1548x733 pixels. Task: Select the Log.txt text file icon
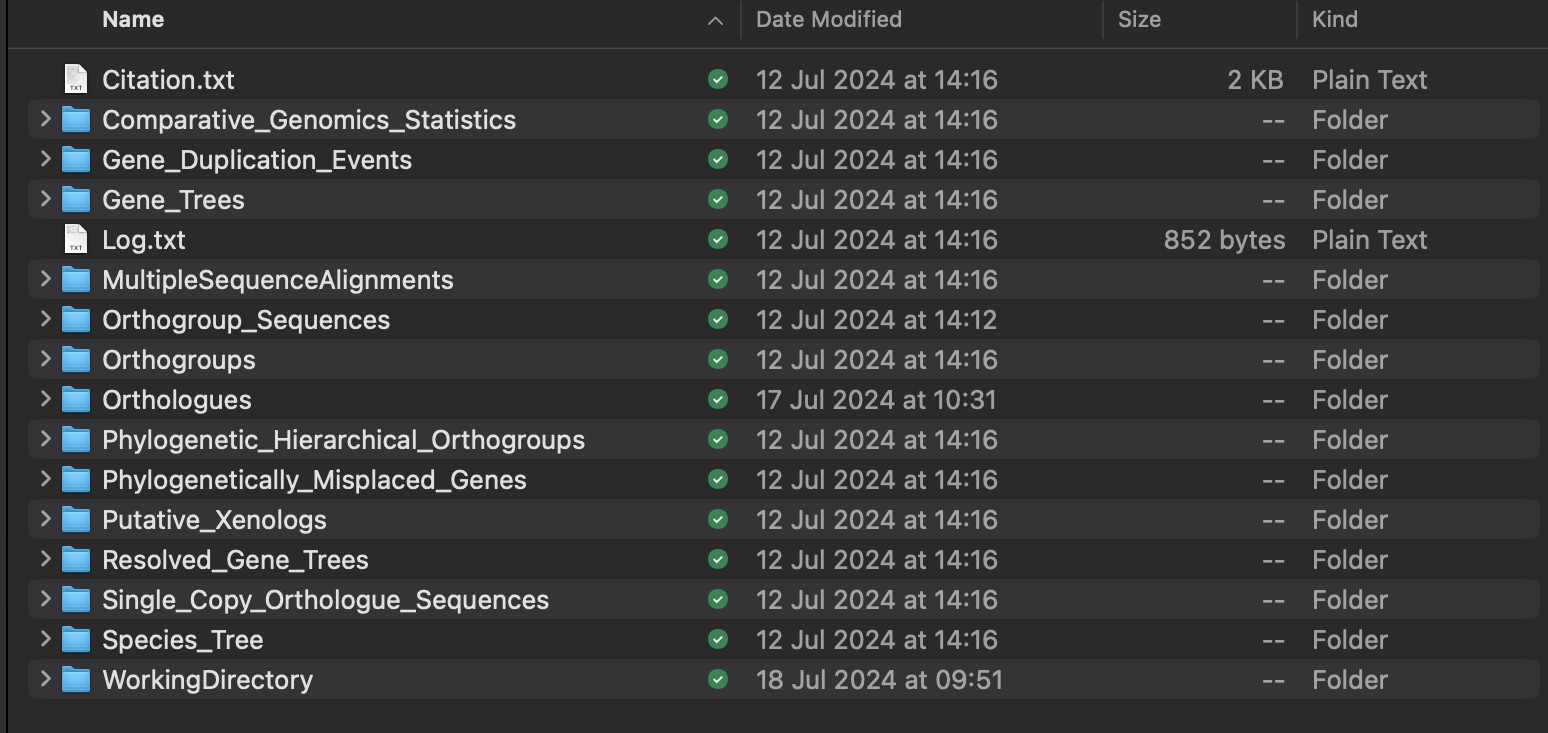[x=76, y=239]
